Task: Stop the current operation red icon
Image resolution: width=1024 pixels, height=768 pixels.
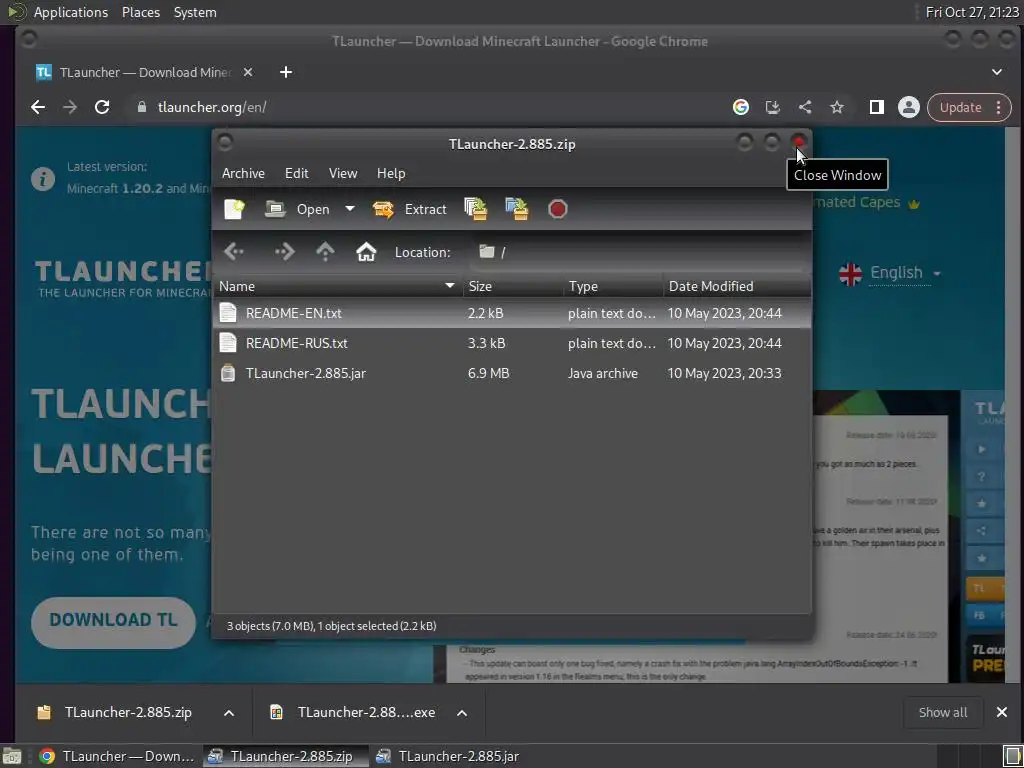Action: [x=557, y=209]
